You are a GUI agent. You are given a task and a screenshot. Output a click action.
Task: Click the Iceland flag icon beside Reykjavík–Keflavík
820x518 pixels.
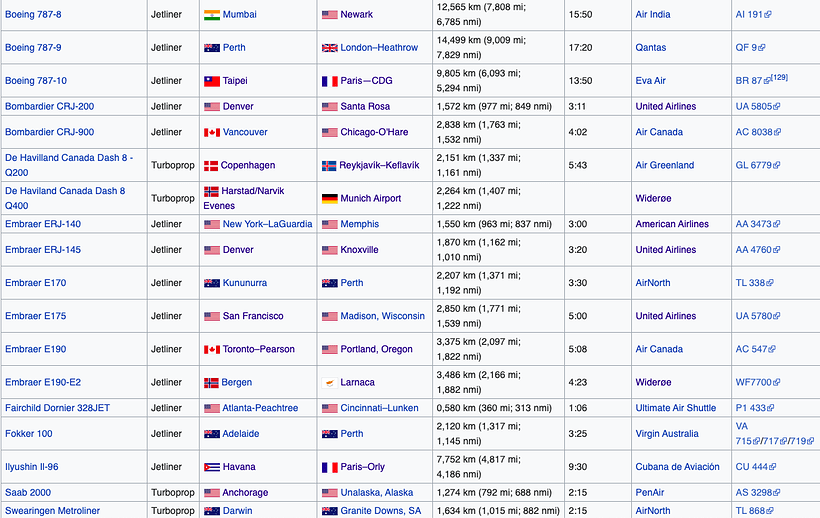[x=329, y=166]
